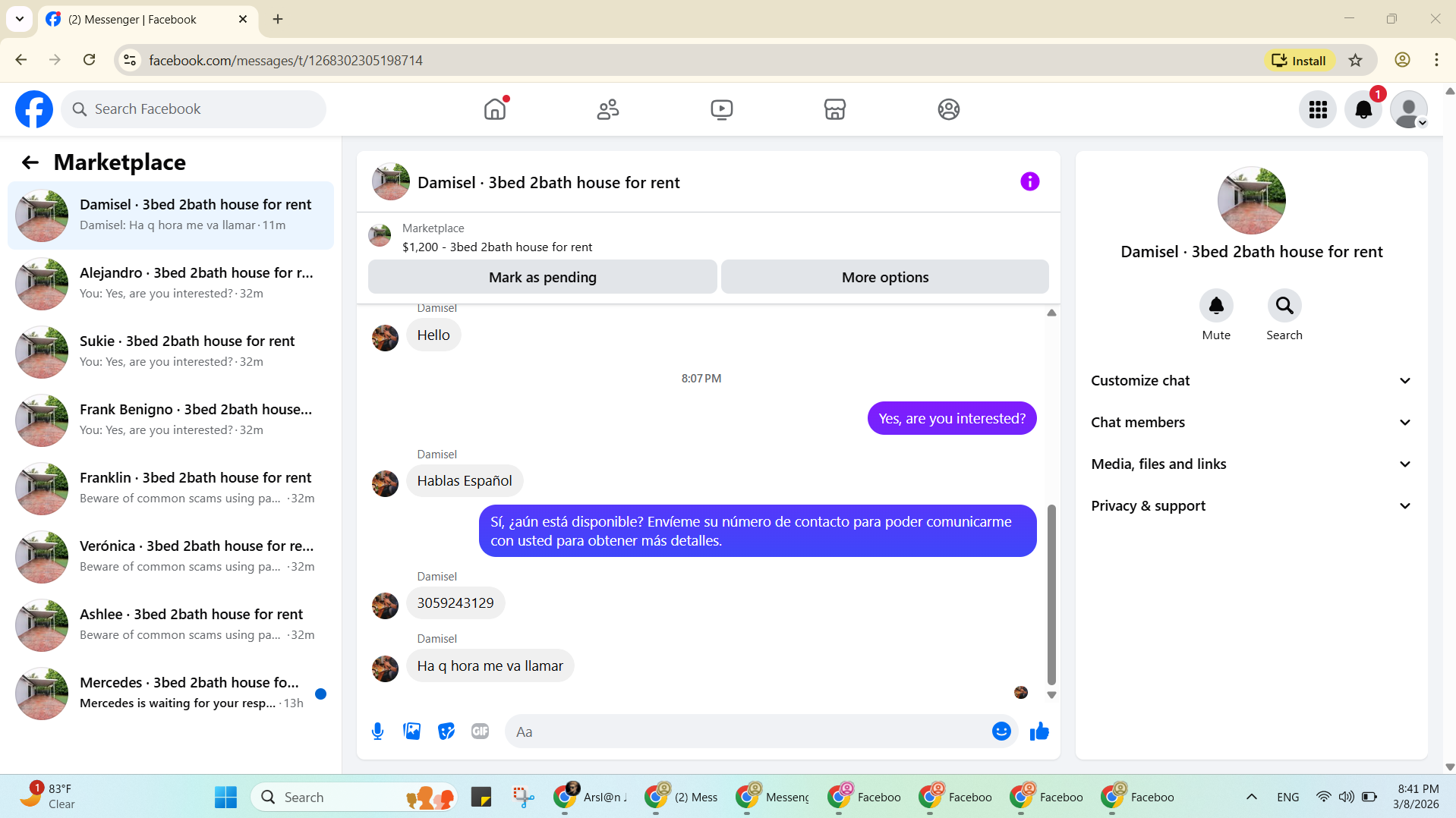Click the Search Facebook field

click(x=194, y=109)
